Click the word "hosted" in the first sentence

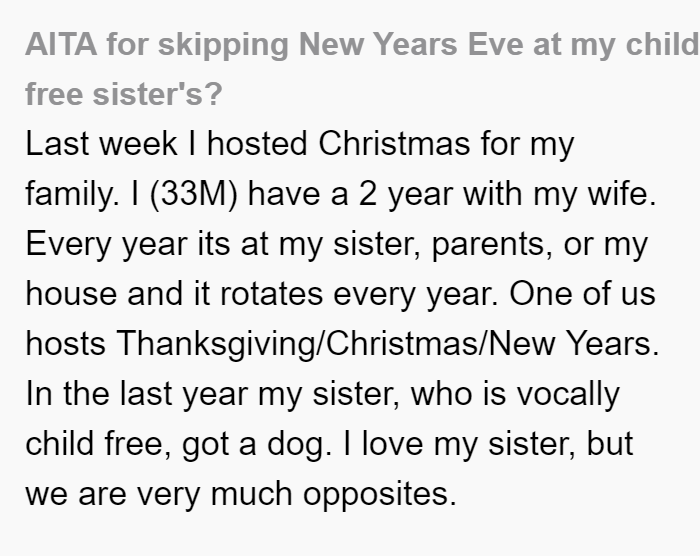[x=257, y=144]
